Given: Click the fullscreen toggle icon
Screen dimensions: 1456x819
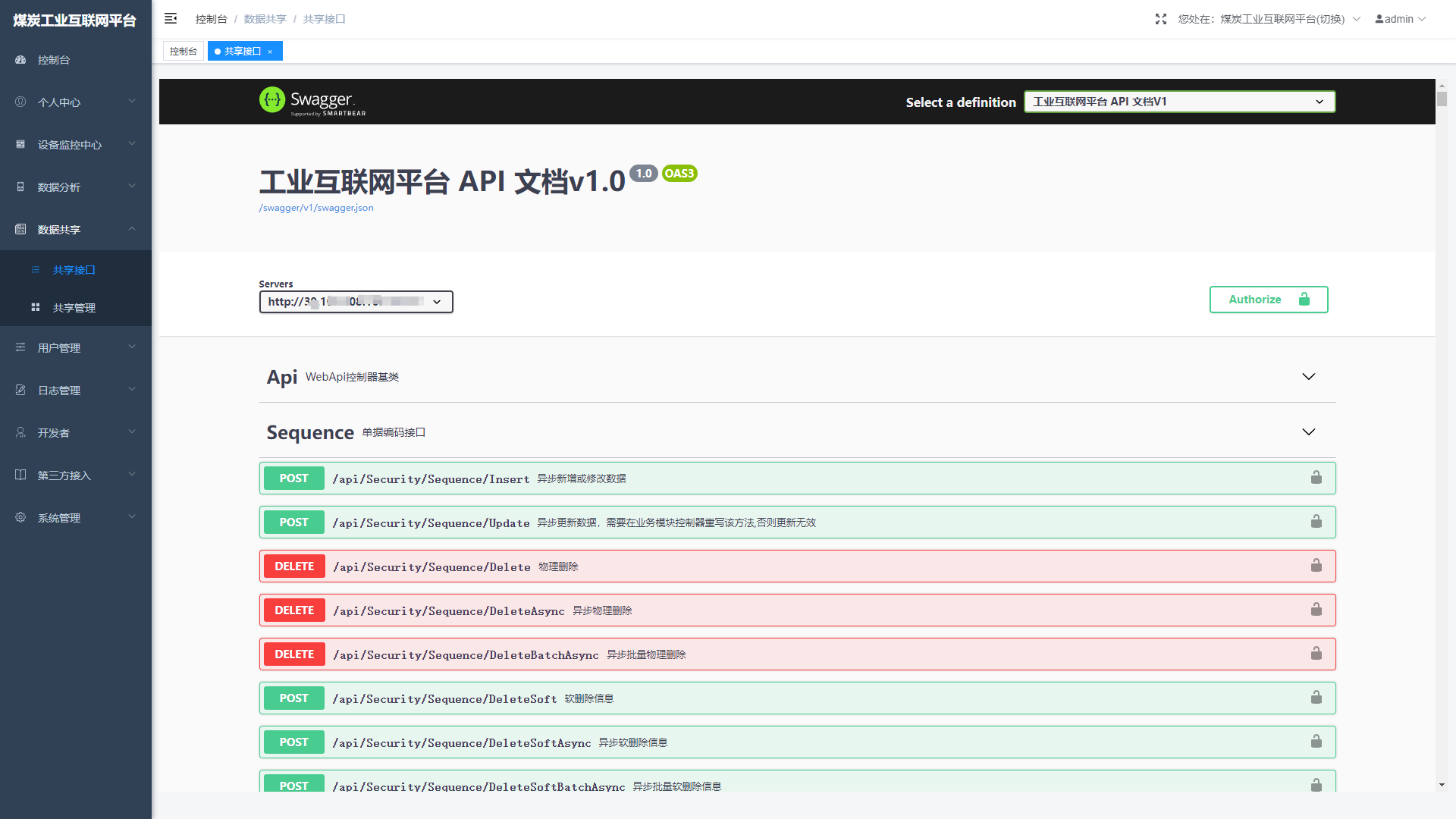Looking at the screenshot, I should (1160, 19).
